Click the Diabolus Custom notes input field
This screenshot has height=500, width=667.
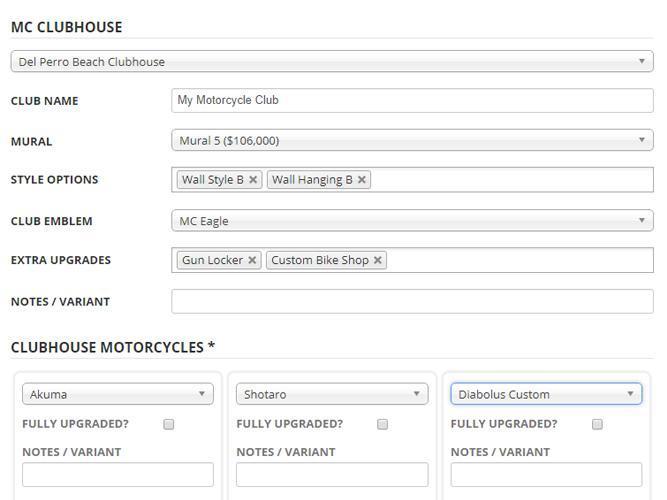(x=546, y=474)
